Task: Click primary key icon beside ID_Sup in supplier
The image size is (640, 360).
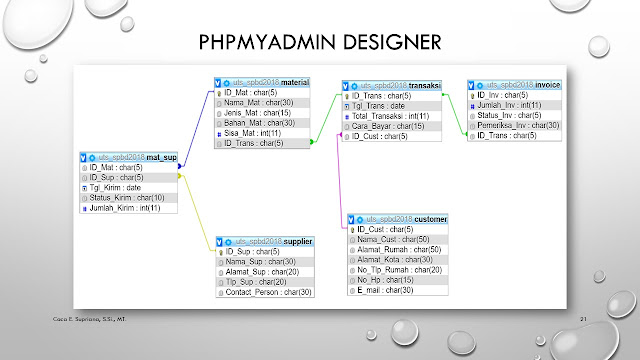Action: 221,253
